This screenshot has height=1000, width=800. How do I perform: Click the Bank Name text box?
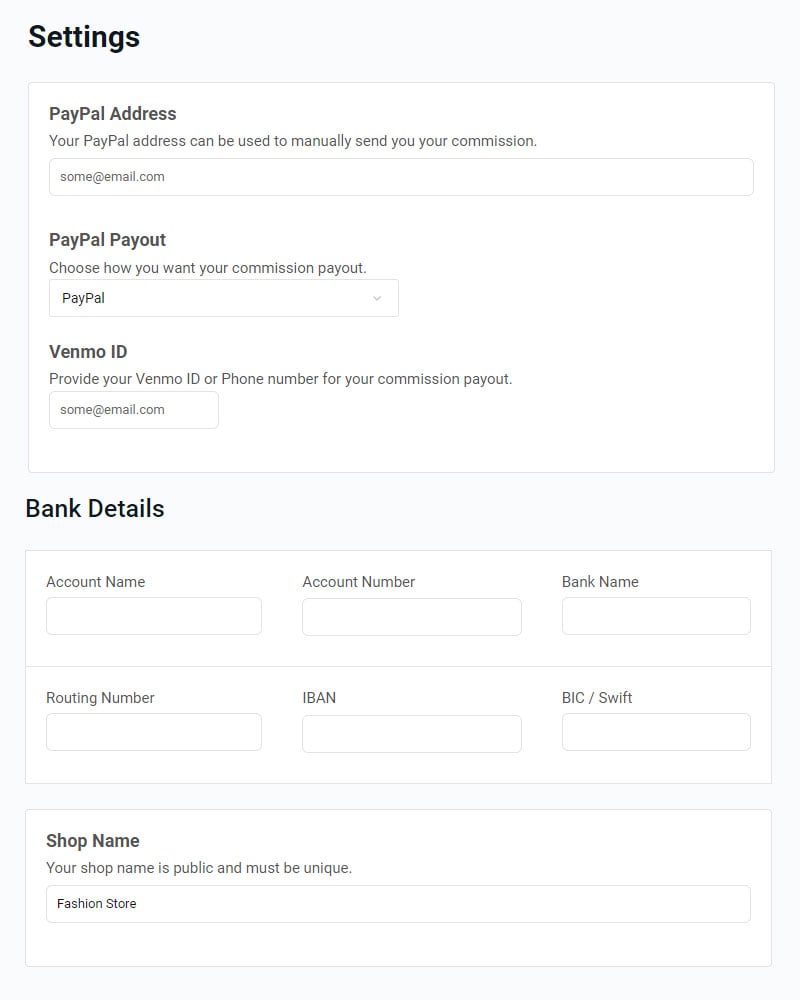656,616
